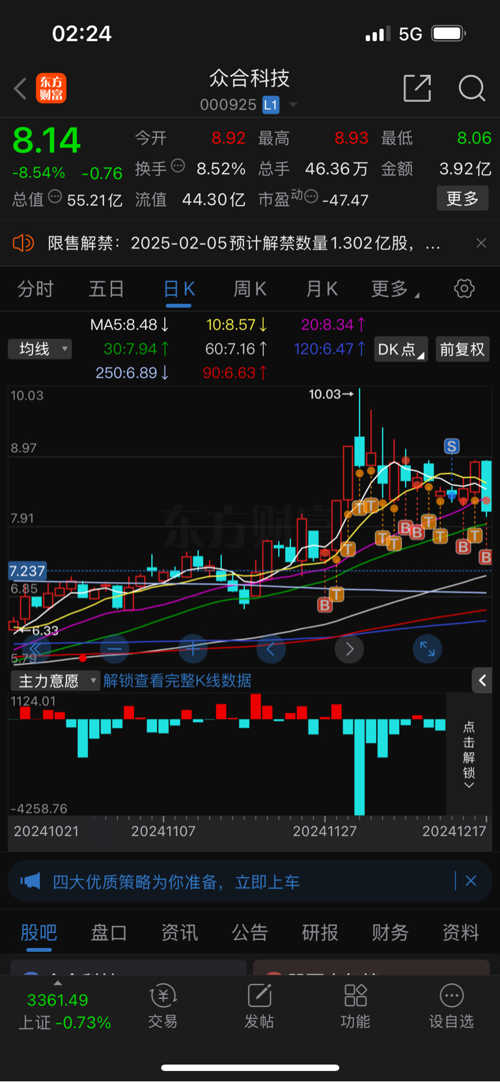The width and height of the screenshot is (500, 1082).
Task: Expand the 更多 period options
Action: (394, 289)
